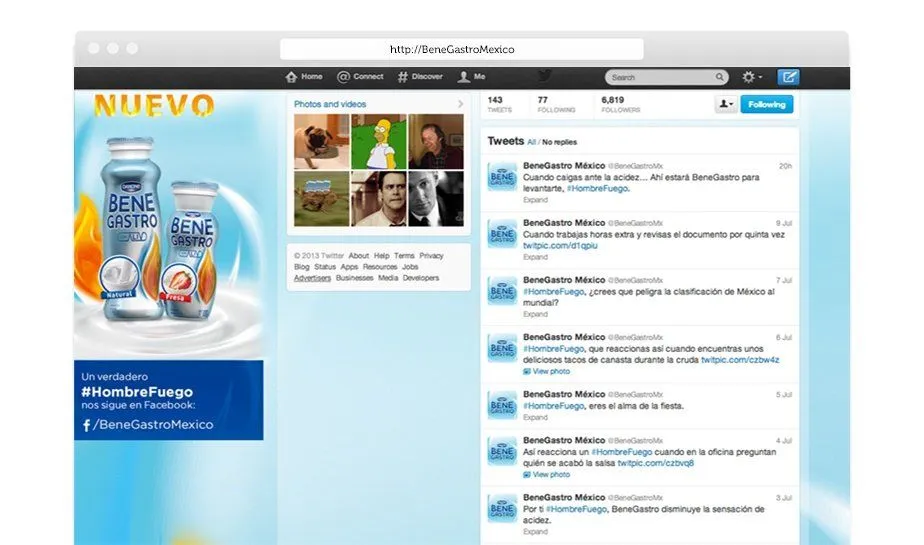Open the Status footer link
Screen dimensions: 924x545
pos(325,267)
